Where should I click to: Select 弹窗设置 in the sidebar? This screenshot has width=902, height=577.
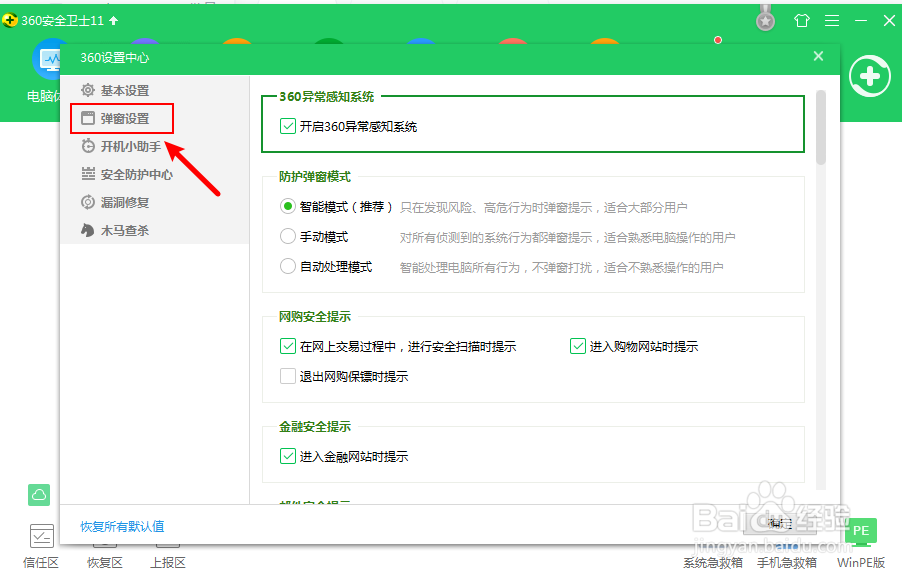pos(125,119)
